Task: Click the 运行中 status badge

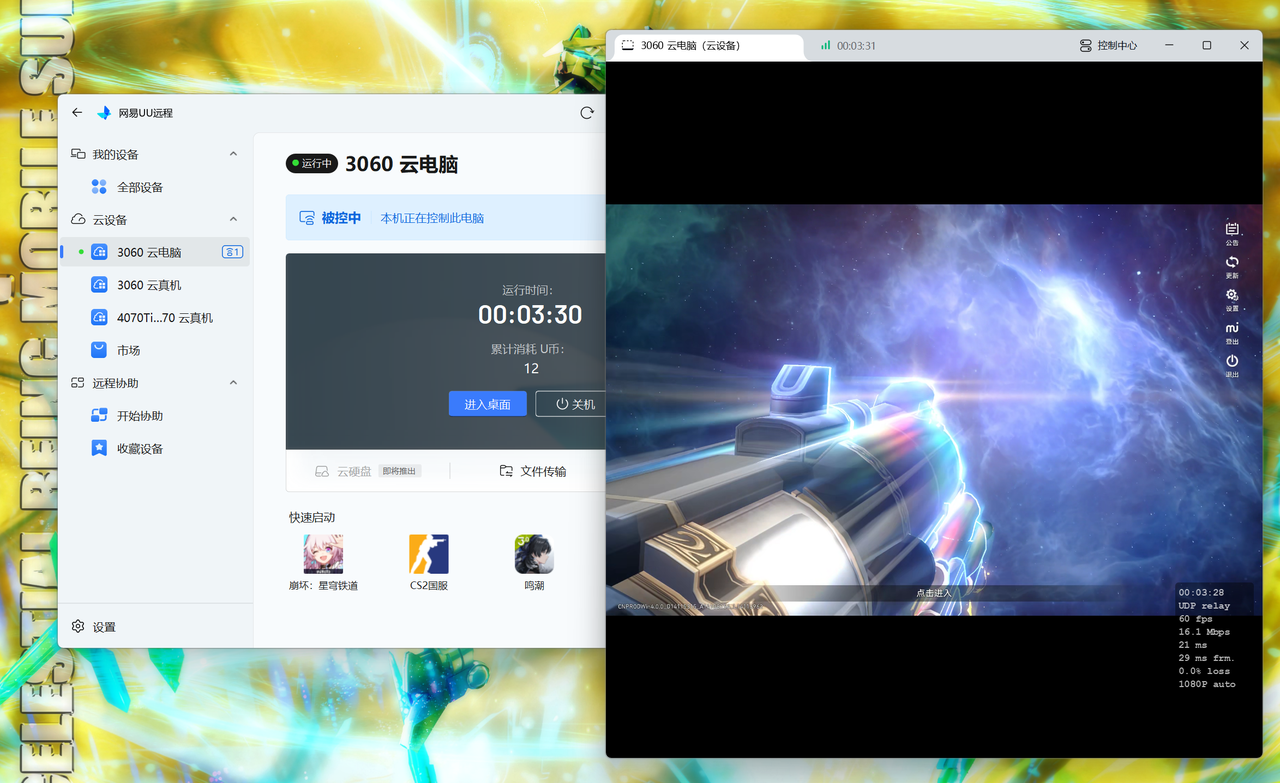Action: (311, 163)
